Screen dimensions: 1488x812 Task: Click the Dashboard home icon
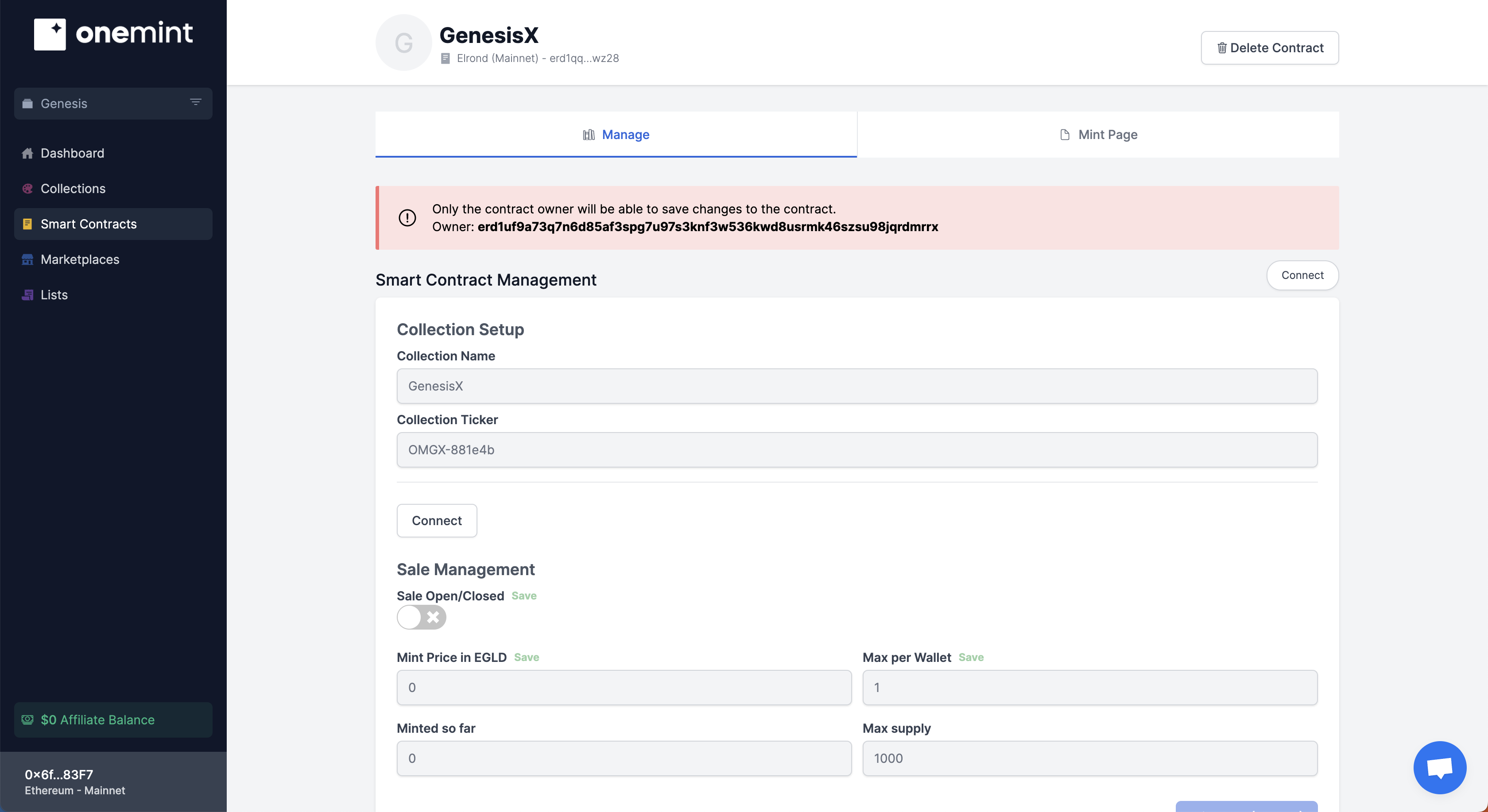click(27, 153)
